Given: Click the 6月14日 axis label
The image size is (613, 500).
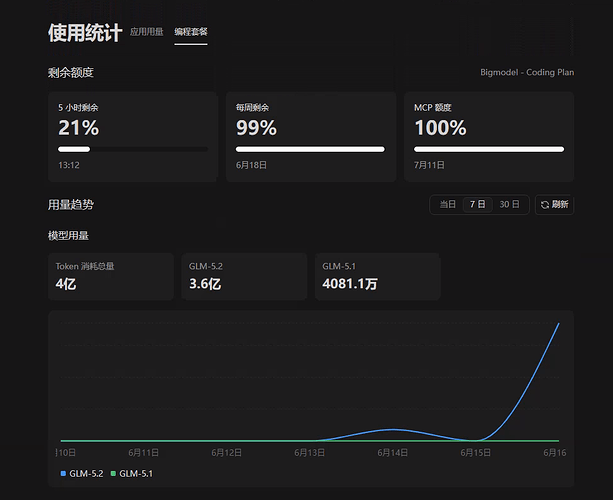Looking at the screenshot, I should pos(393,453).
